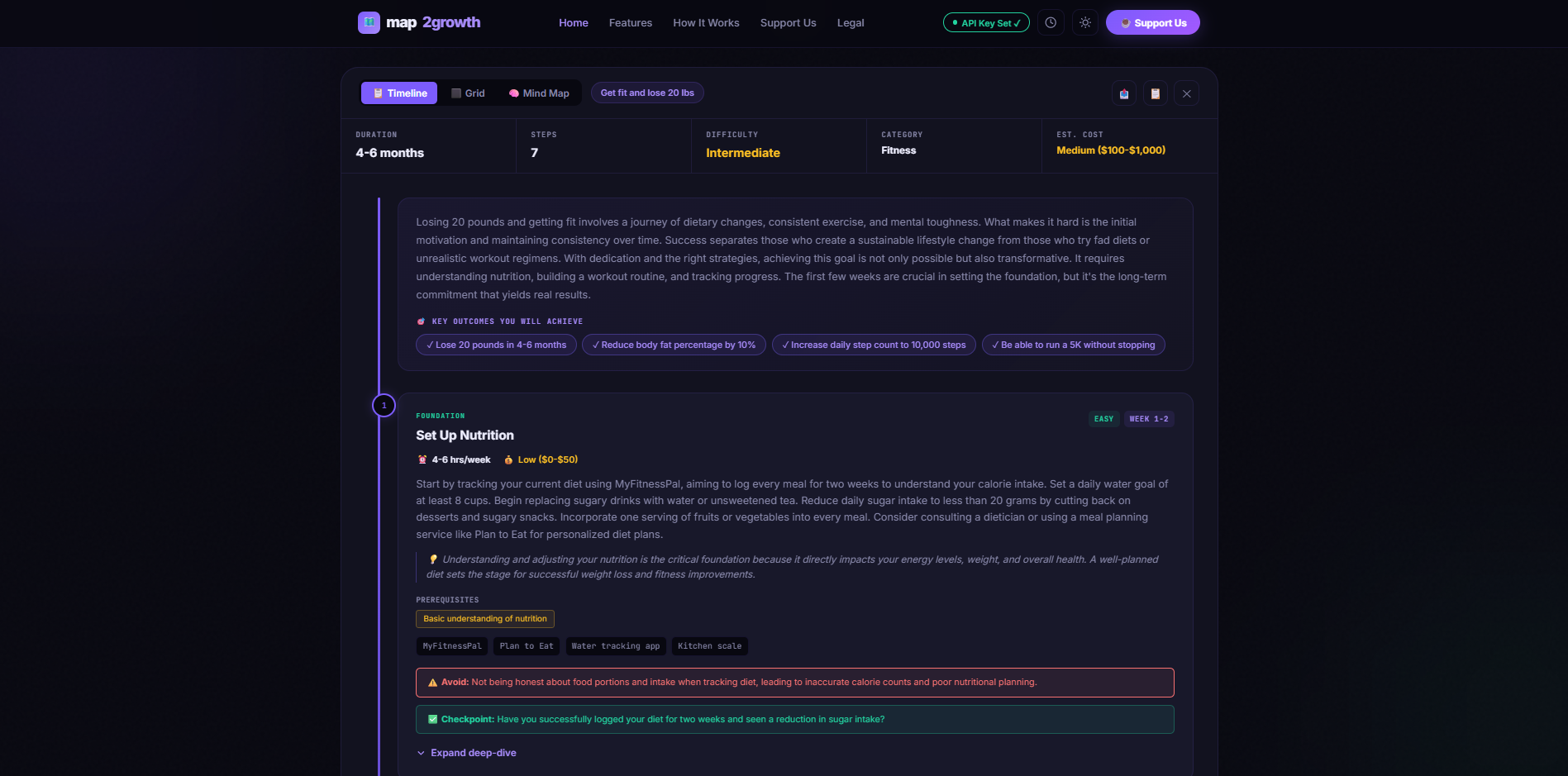This screenshot has width=1568, height=776.
Task: Open the Support Us nav link
Action: pyautogui.click(x=788, y=23)
